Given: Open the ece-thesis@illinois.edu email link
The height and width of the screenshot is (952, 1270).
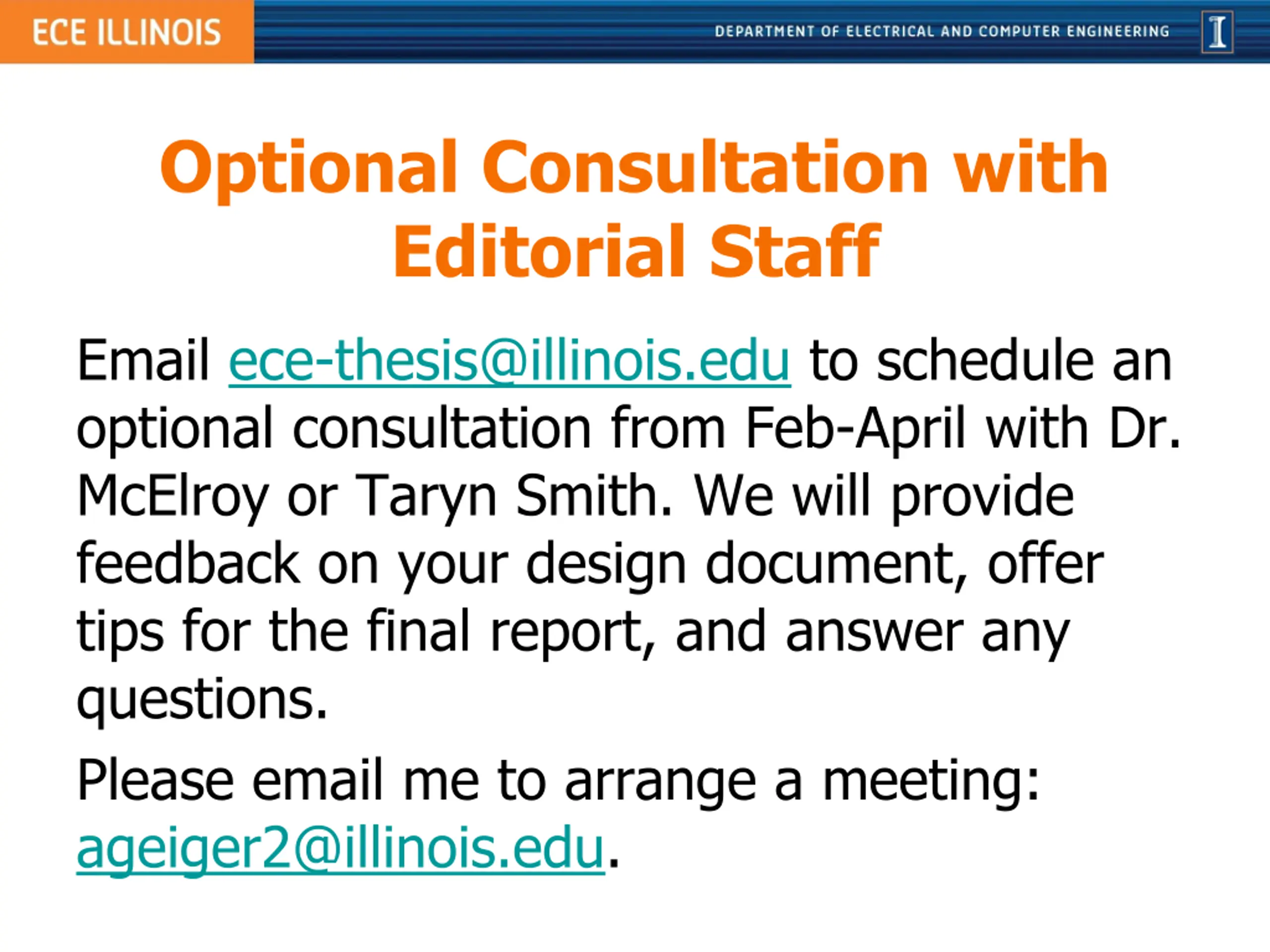Looking at the screenshot, I should click(x=510, y=360).
